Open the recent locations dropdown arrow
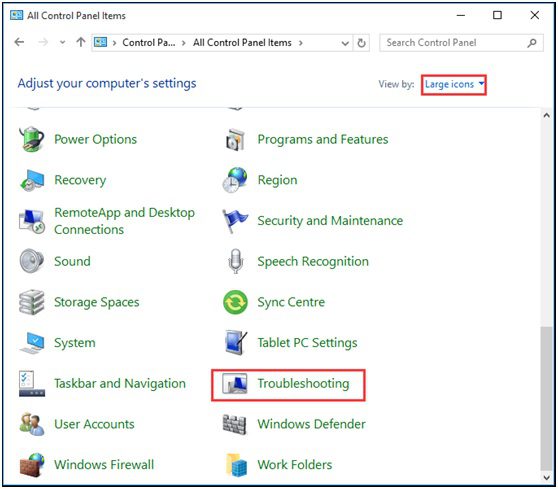Image resolution: width=558 pixels, height=489 pixels. 63,43
